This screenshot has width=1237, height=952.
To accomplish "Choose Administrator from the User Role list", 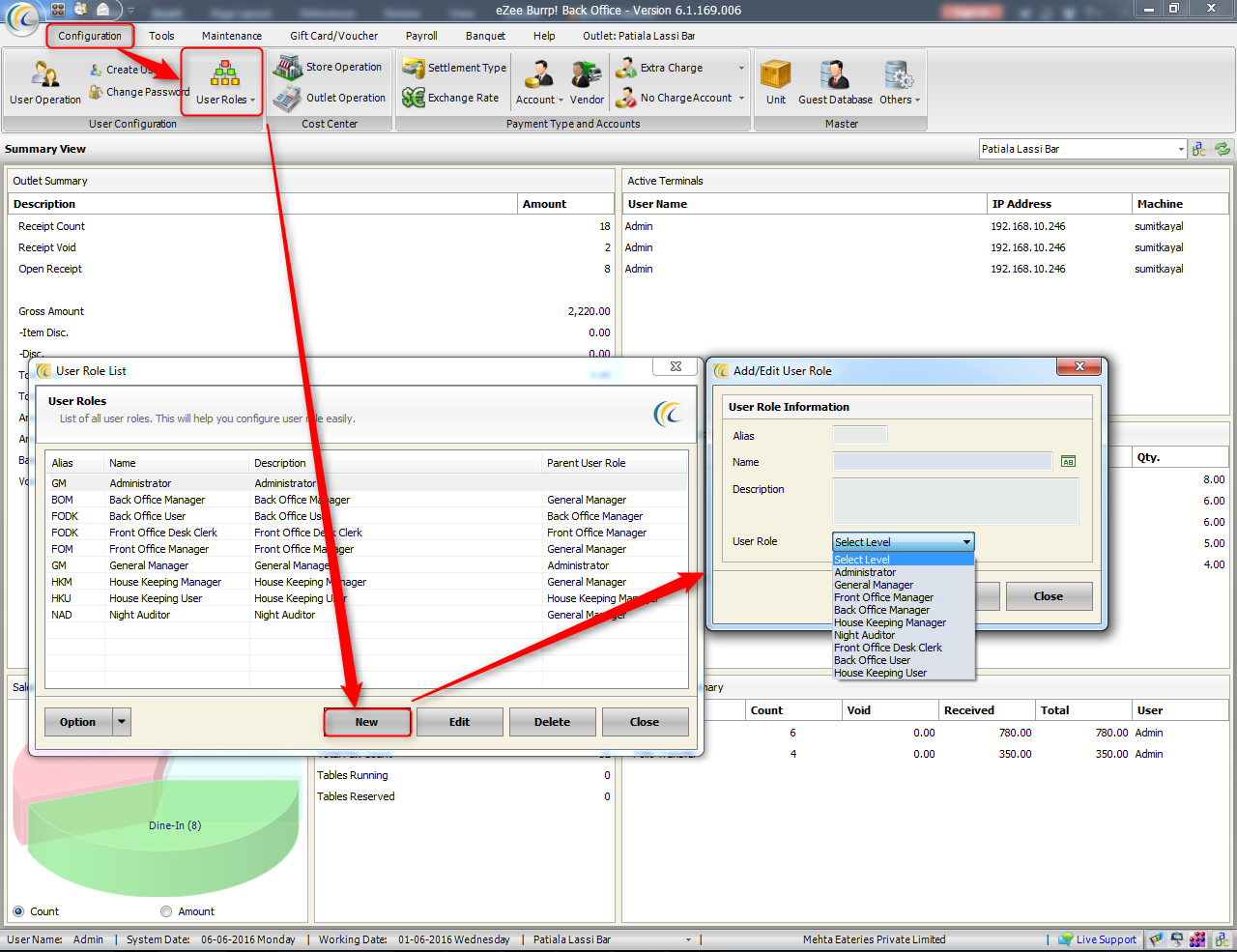I will [x=904, y=572].
